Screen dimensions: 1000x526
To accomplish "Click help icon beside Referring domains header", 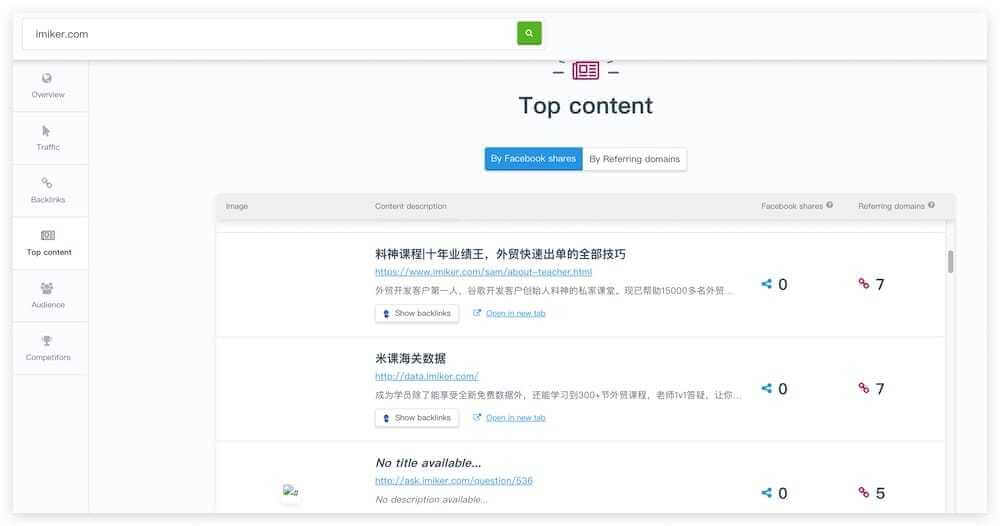I will tap(931, 205).
